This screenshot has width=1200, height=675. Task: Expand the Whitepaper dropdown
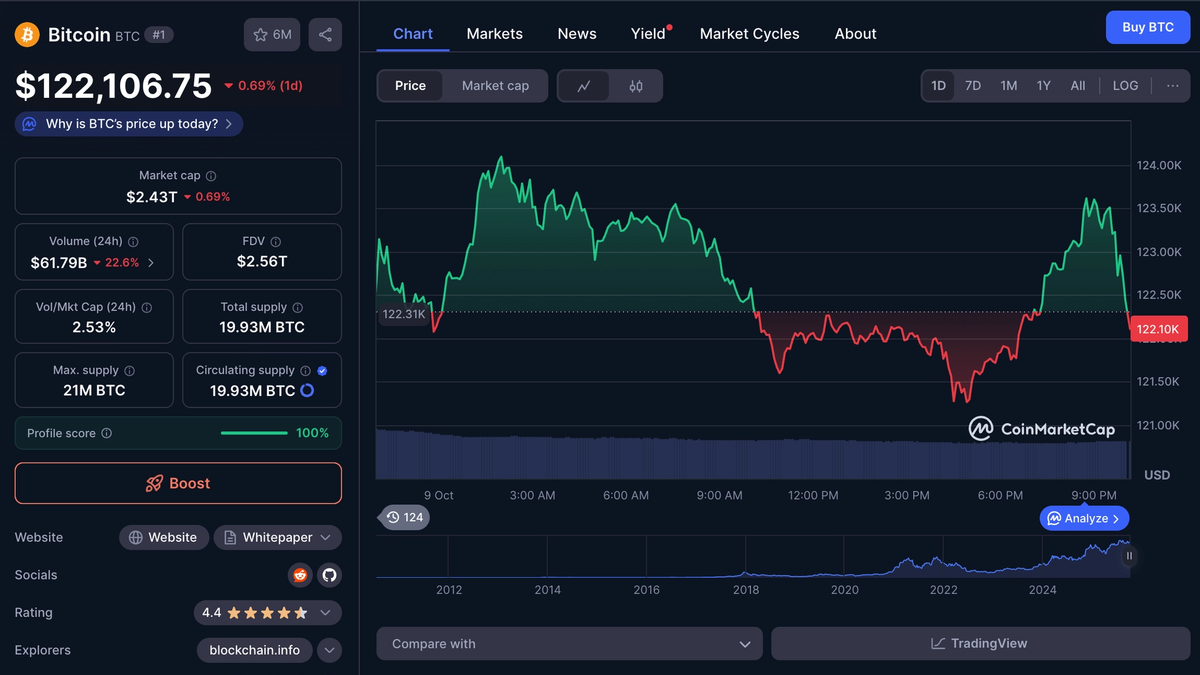click(x=277, y=538)
